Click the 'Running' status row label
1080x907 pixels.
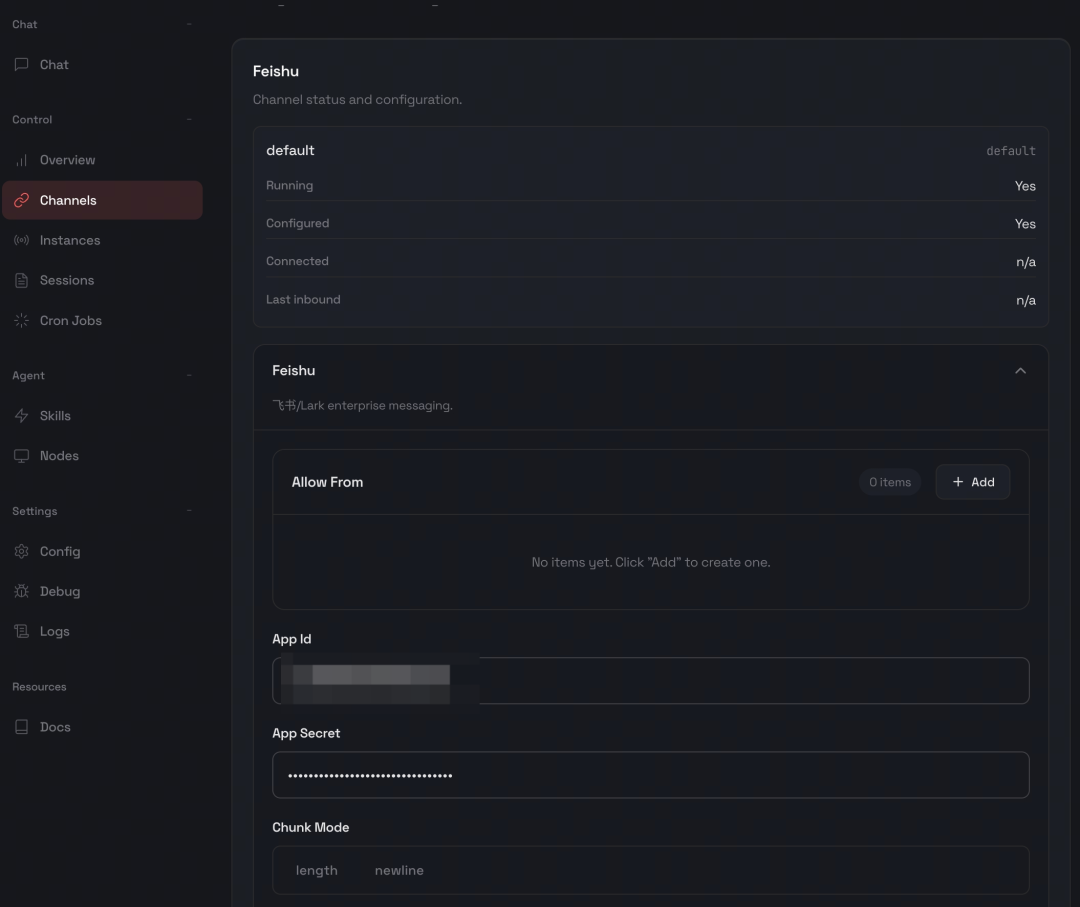point(289,185)
